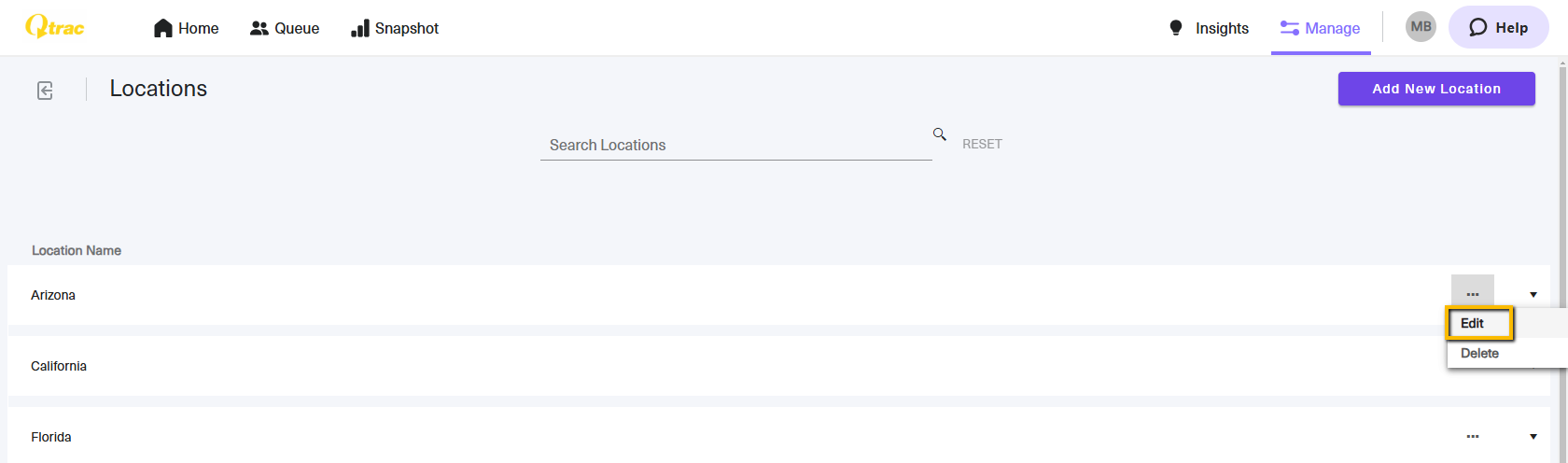Click the MB user avatar
1568x463 pixels.
coord(1421,27)
